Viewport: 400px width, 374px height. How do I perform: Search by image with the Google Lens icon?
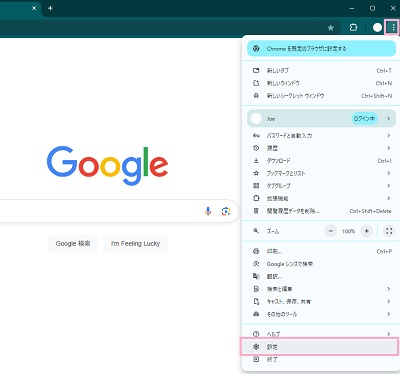[x=226, y=211]
